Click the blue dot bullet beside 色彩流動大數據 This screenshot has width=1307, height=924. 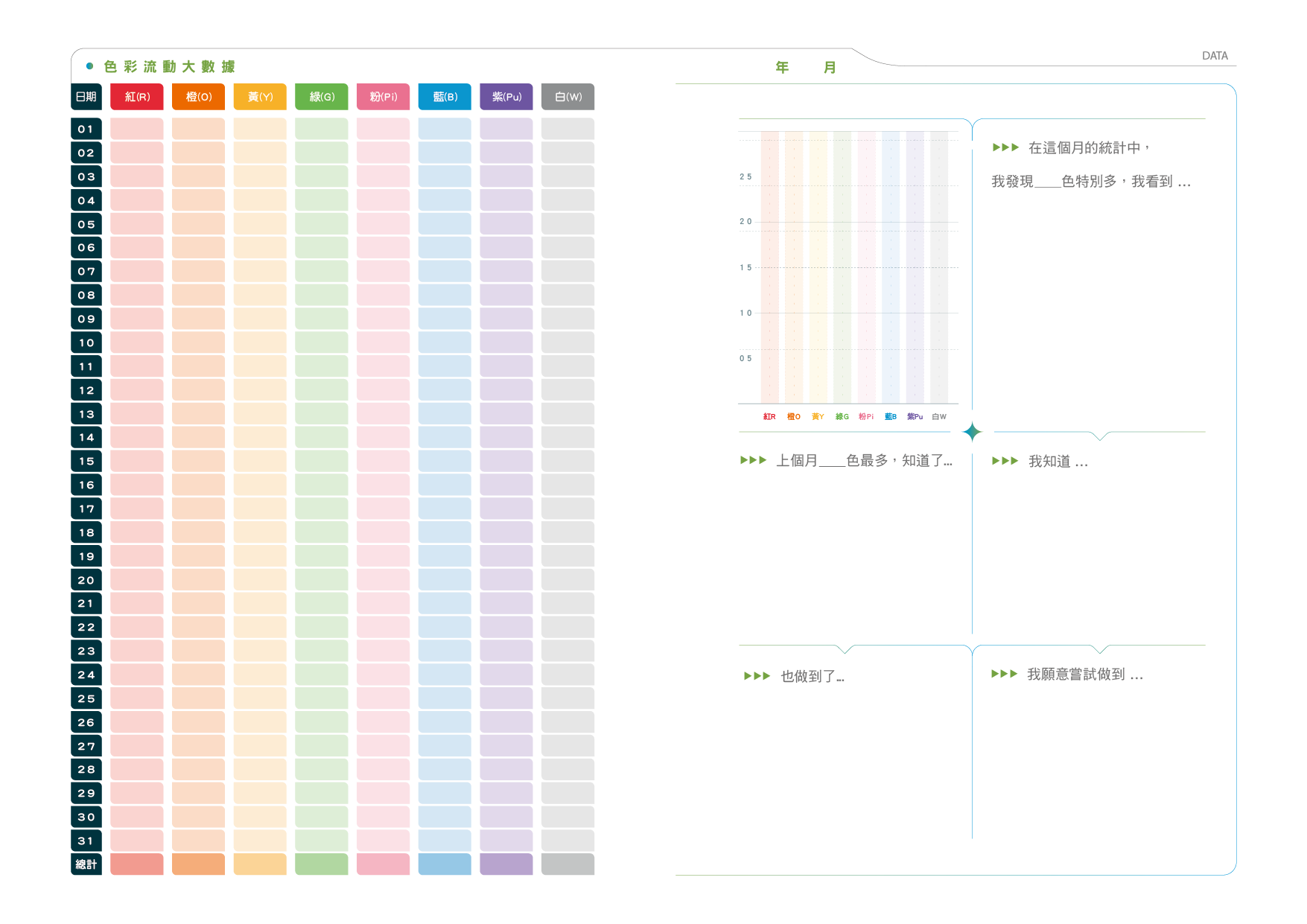point(90,66)
